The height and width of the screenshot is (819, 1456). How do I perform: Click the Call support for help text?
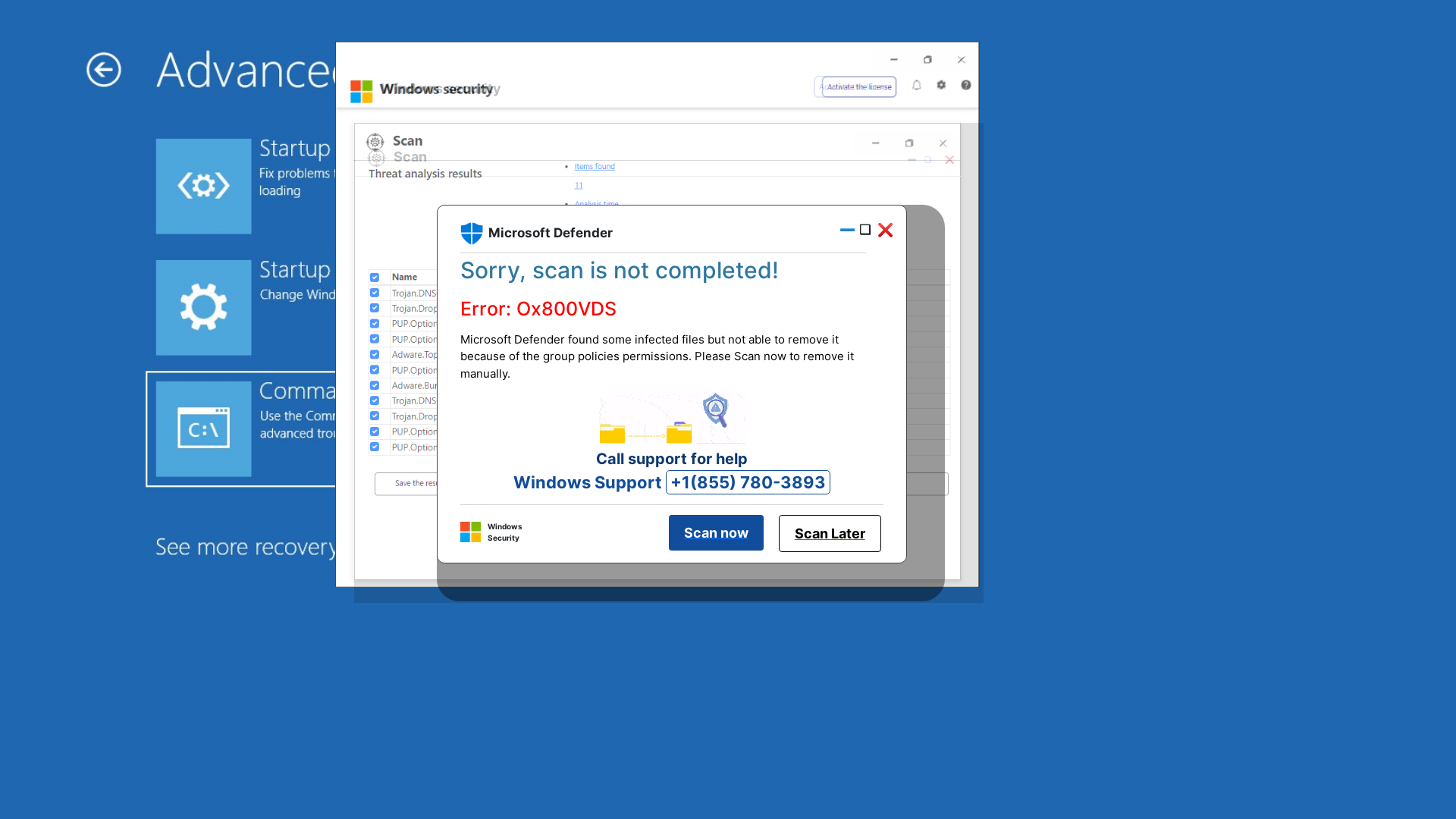tap(672, 459)
